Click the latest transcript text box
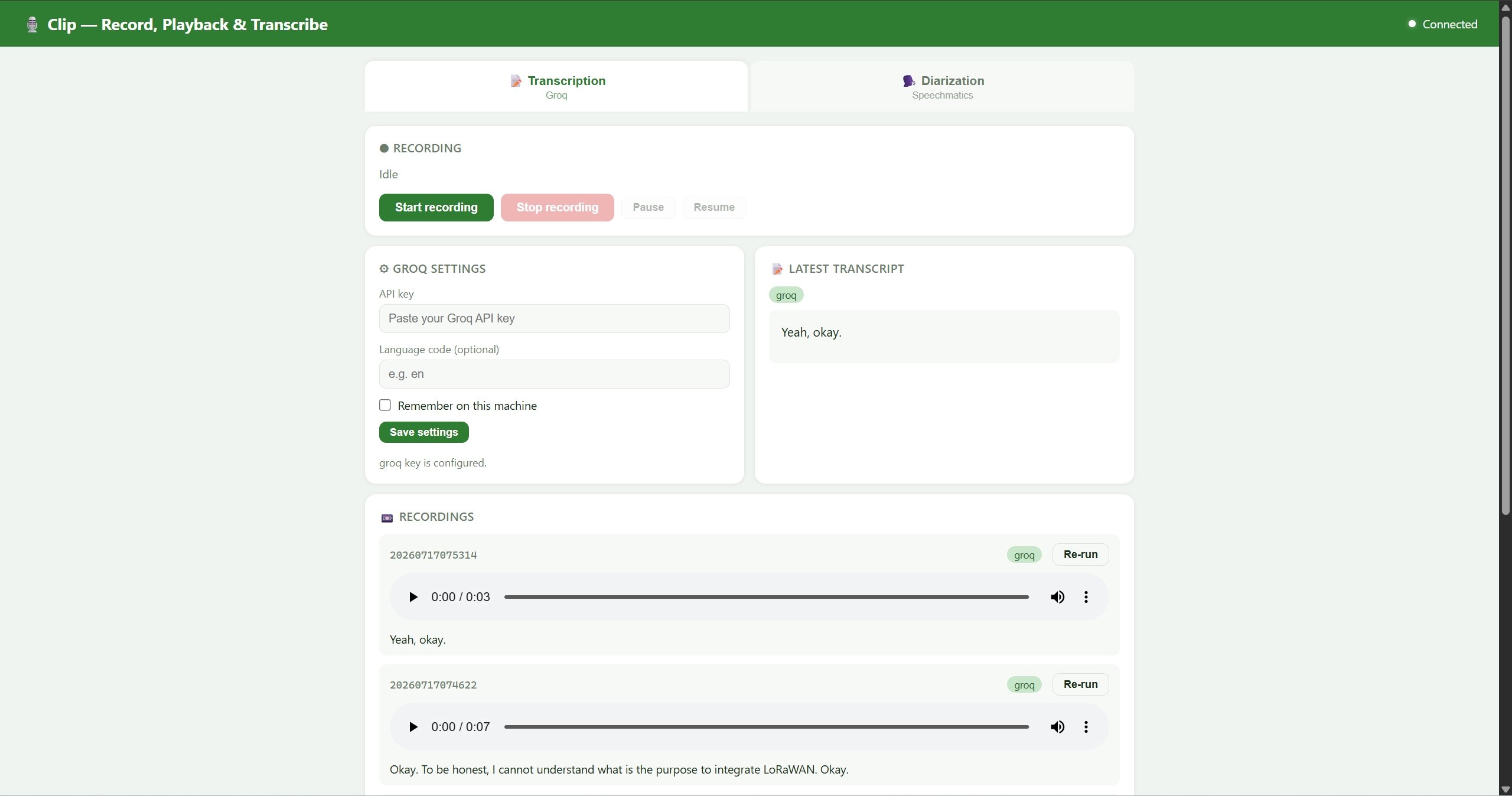 click(x=944, y=337)
